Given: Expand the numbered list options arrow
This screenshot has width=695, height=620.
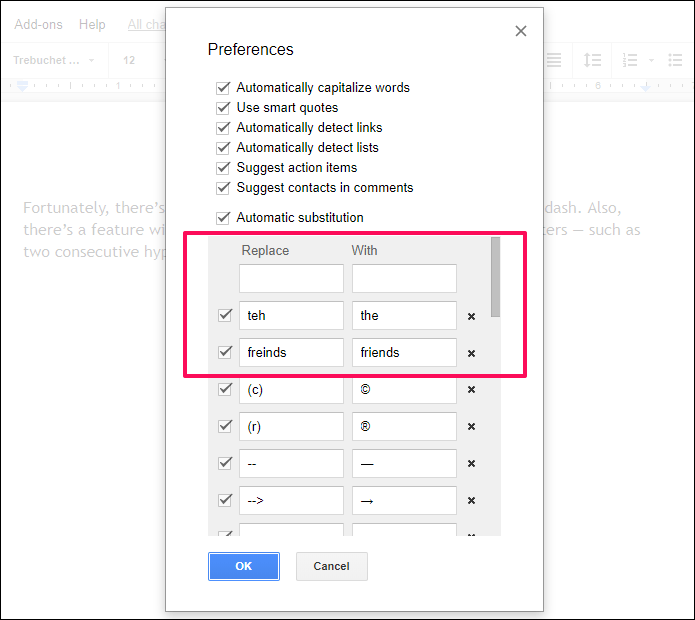Looking at the screenshot, I should [x=651, y=60].
